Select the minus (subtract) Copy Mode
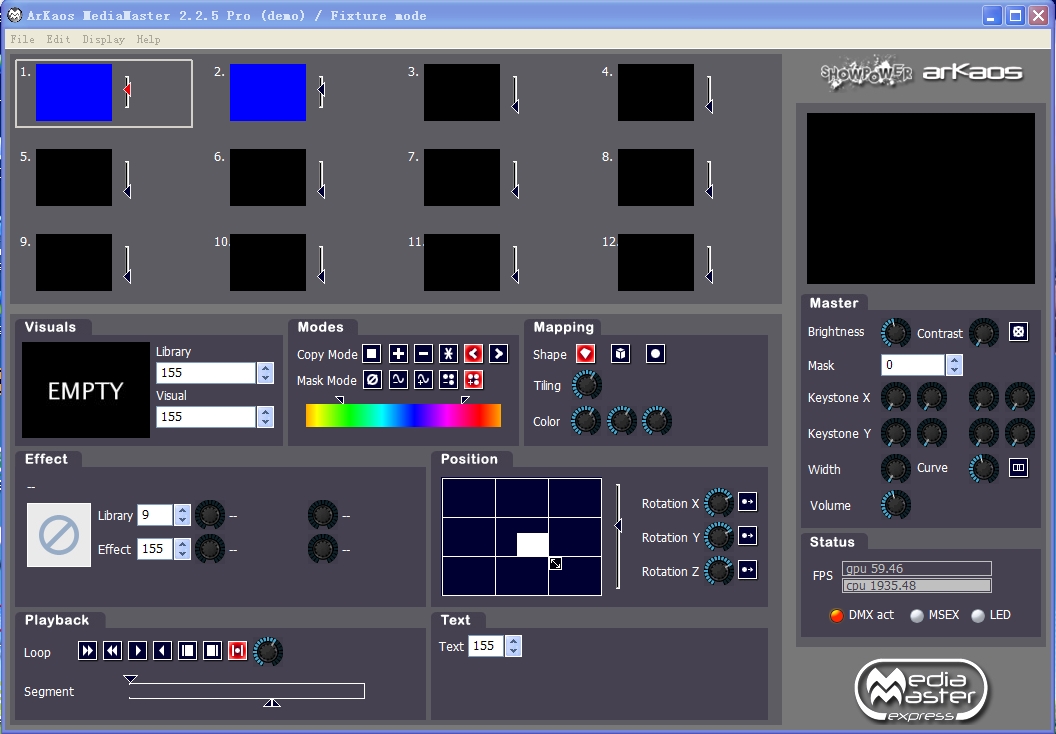The height and width of the screenshot is (734, 1056). click(x=423, y=354)
